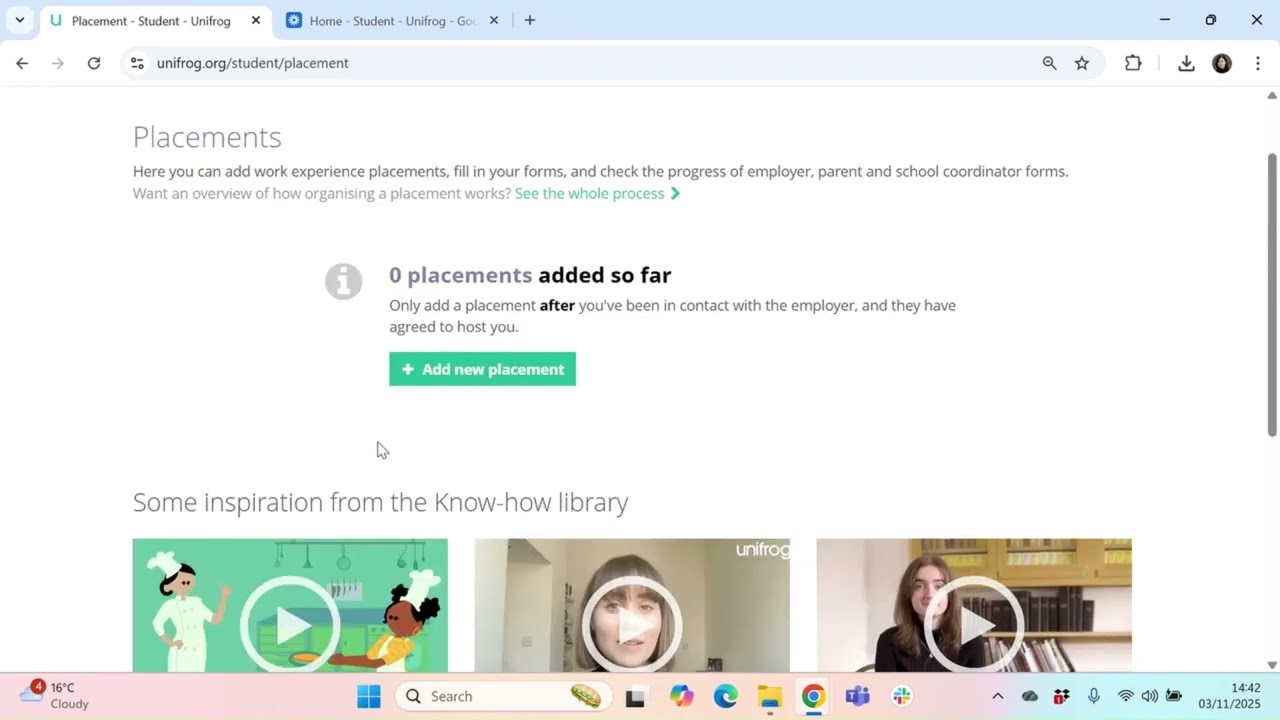
Task: Play the Unifrog video with blonde woman
Action: point(632,606)
